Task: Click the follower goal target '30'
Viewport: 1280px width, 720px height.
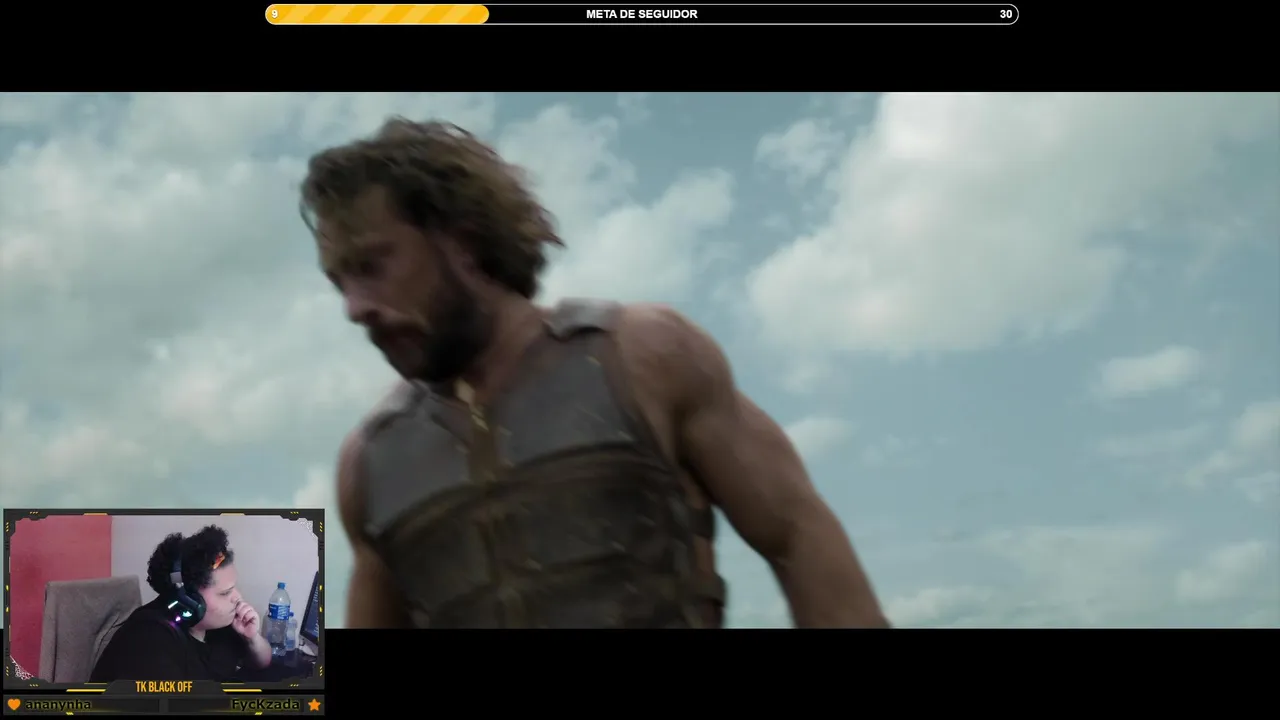Action: point(1005,14)
